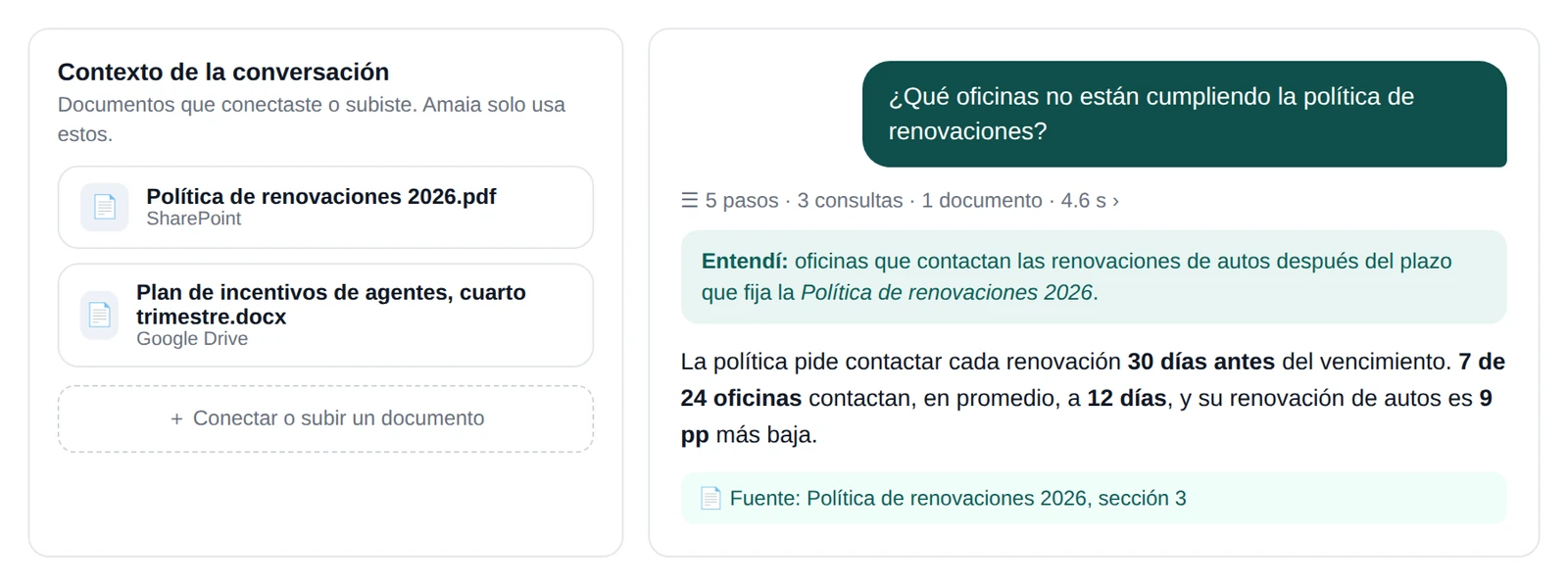1568x587 pixels.
Task: Expand the '5 pasos · 3 consultas' details
Action: pos(900,201)
